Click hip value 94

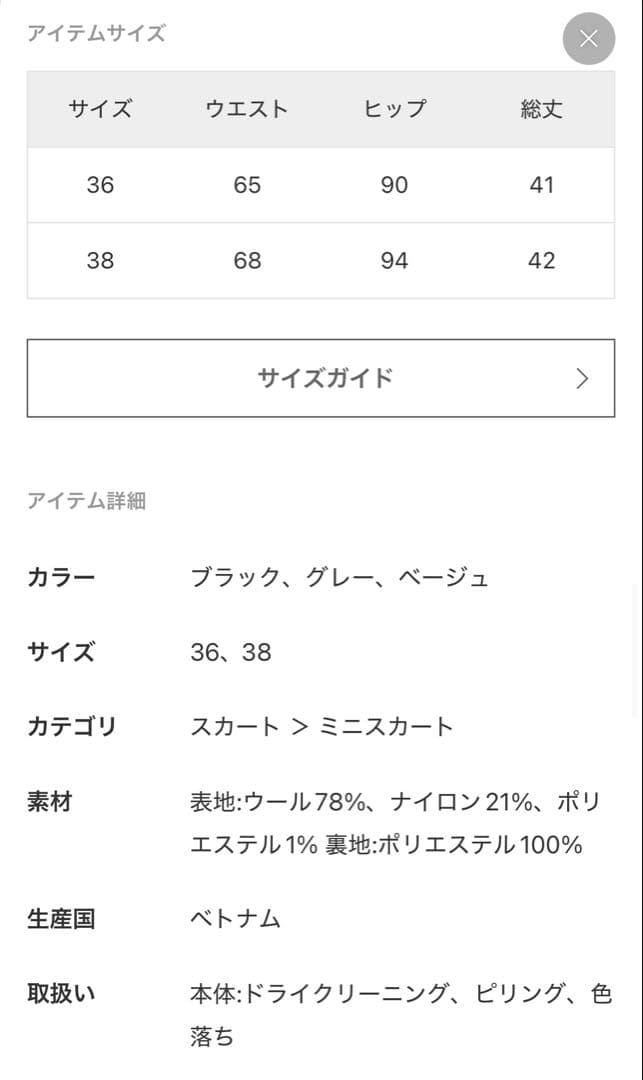click(x=394, y=261)
